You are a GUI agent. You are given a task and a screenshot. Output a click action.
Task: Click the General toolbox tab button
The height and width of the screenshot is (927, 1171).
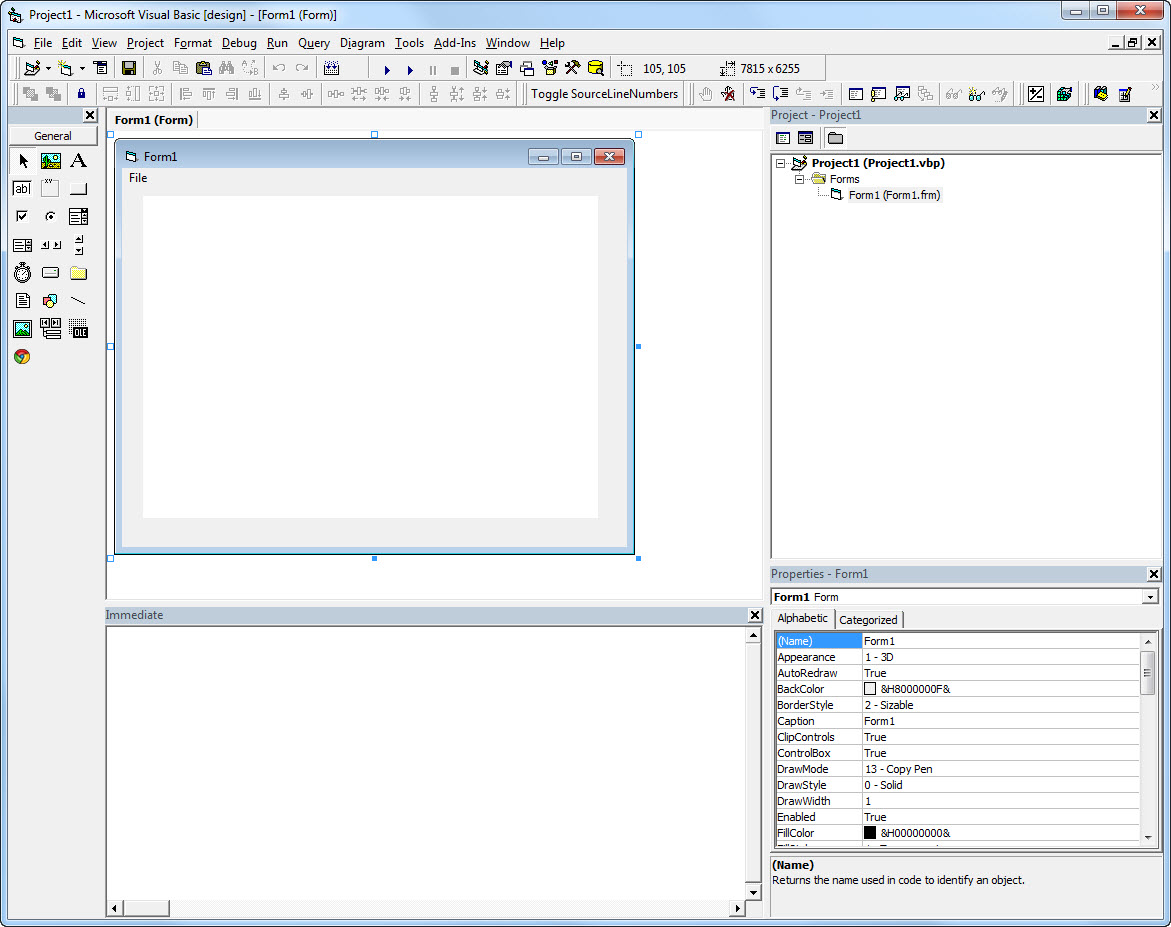pyautogui.click(x=53, y=136)
